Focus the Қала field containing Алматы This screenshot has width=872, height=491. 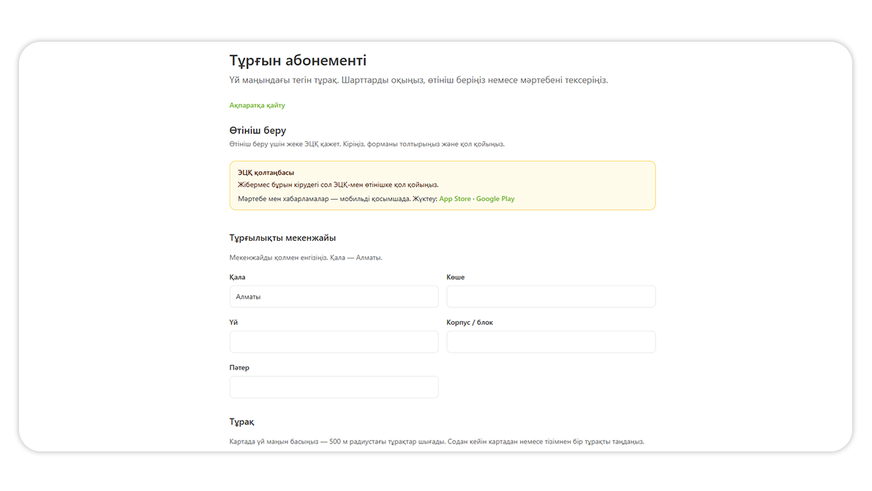click(x=334, y=296)
